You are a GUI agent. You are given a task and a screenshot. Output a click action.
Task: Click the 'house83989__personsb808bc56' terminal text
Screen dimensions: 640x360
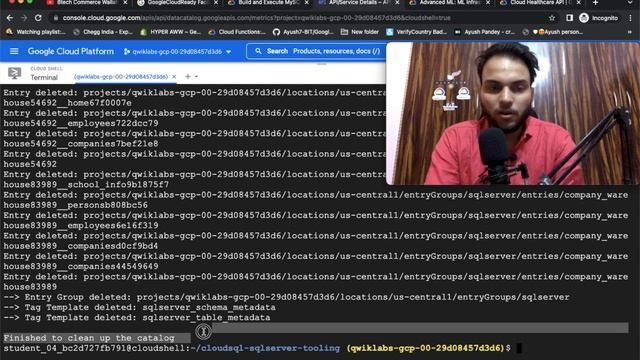76,205
